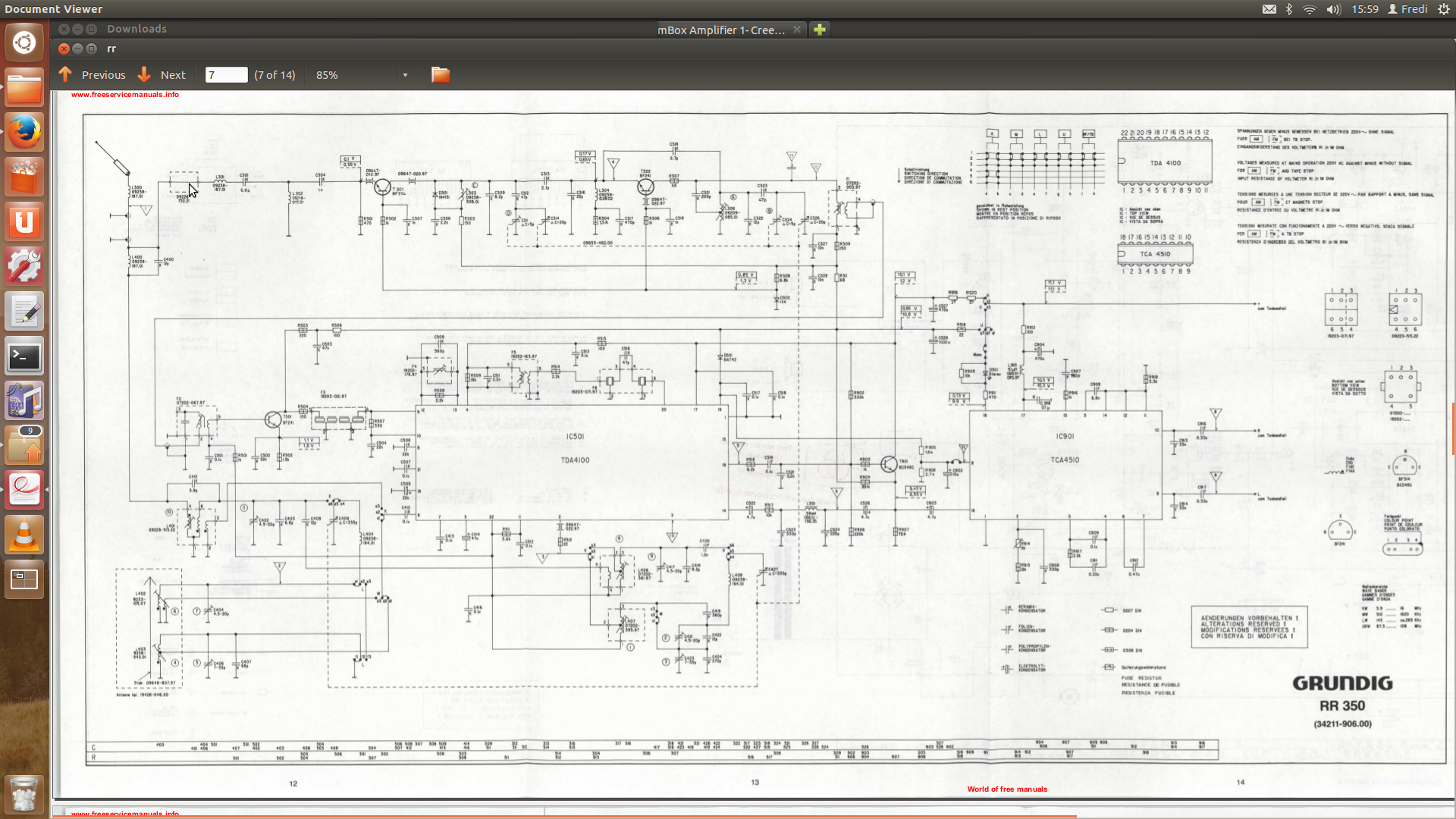Image resolution: width=1456 pixels, height=819 pixels.
Task: Open the mail indicator in top panel
Action: [1269, 9]
